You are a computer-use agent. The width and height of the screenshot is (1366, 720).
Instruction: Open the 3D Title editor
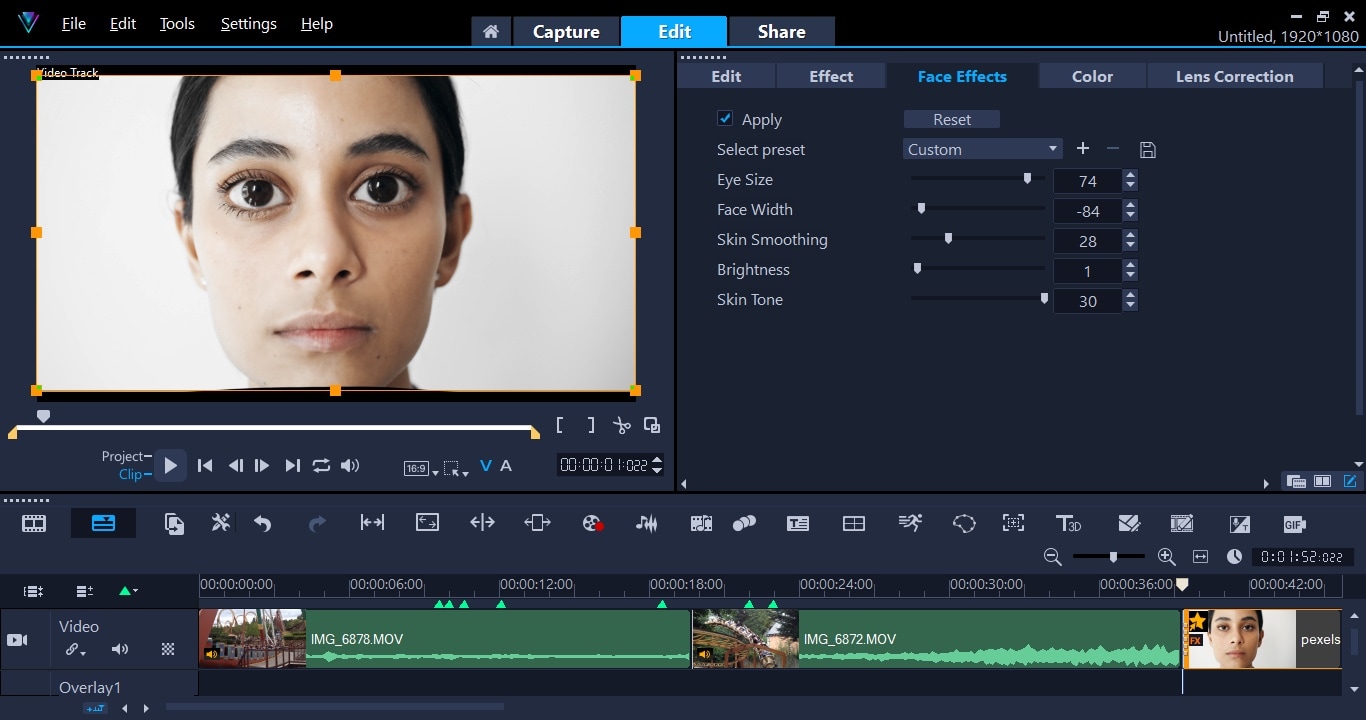point(1069,523)
